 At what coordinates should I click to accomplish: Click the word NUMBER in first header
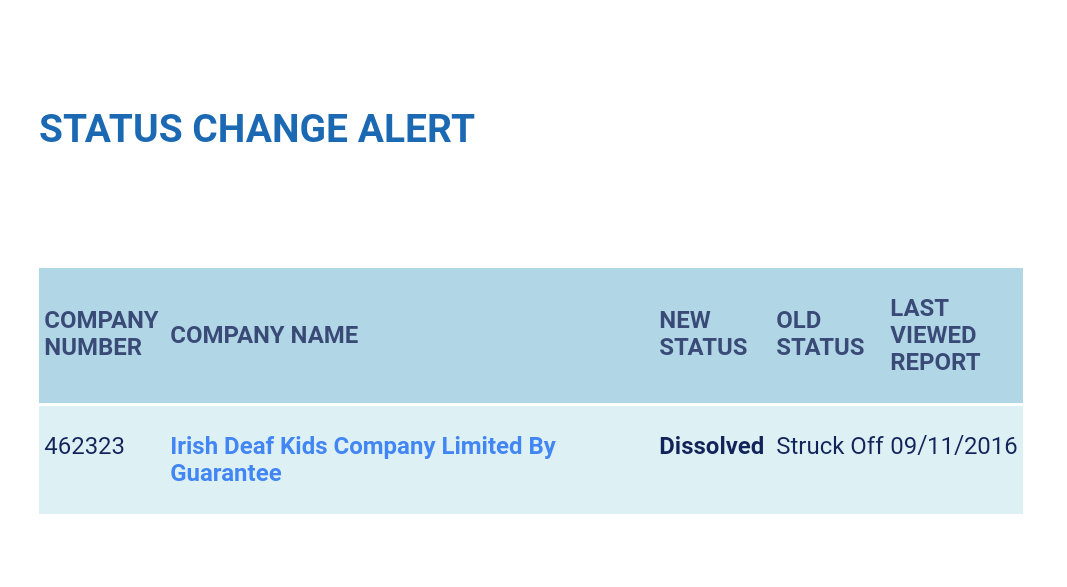point(93,347)
